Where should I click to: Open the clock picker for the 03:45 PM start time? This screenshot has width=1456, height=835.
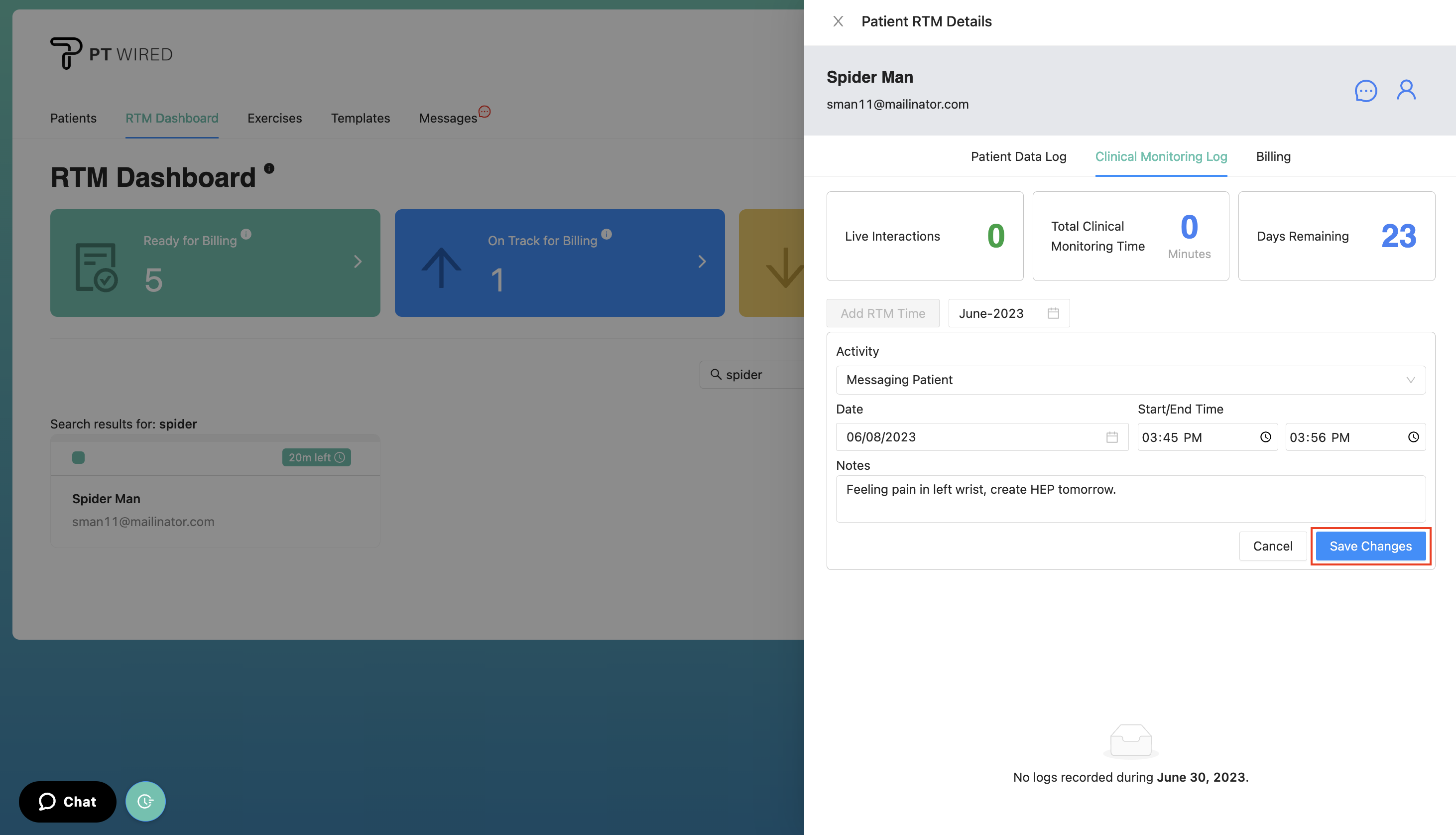(1266, 436)
